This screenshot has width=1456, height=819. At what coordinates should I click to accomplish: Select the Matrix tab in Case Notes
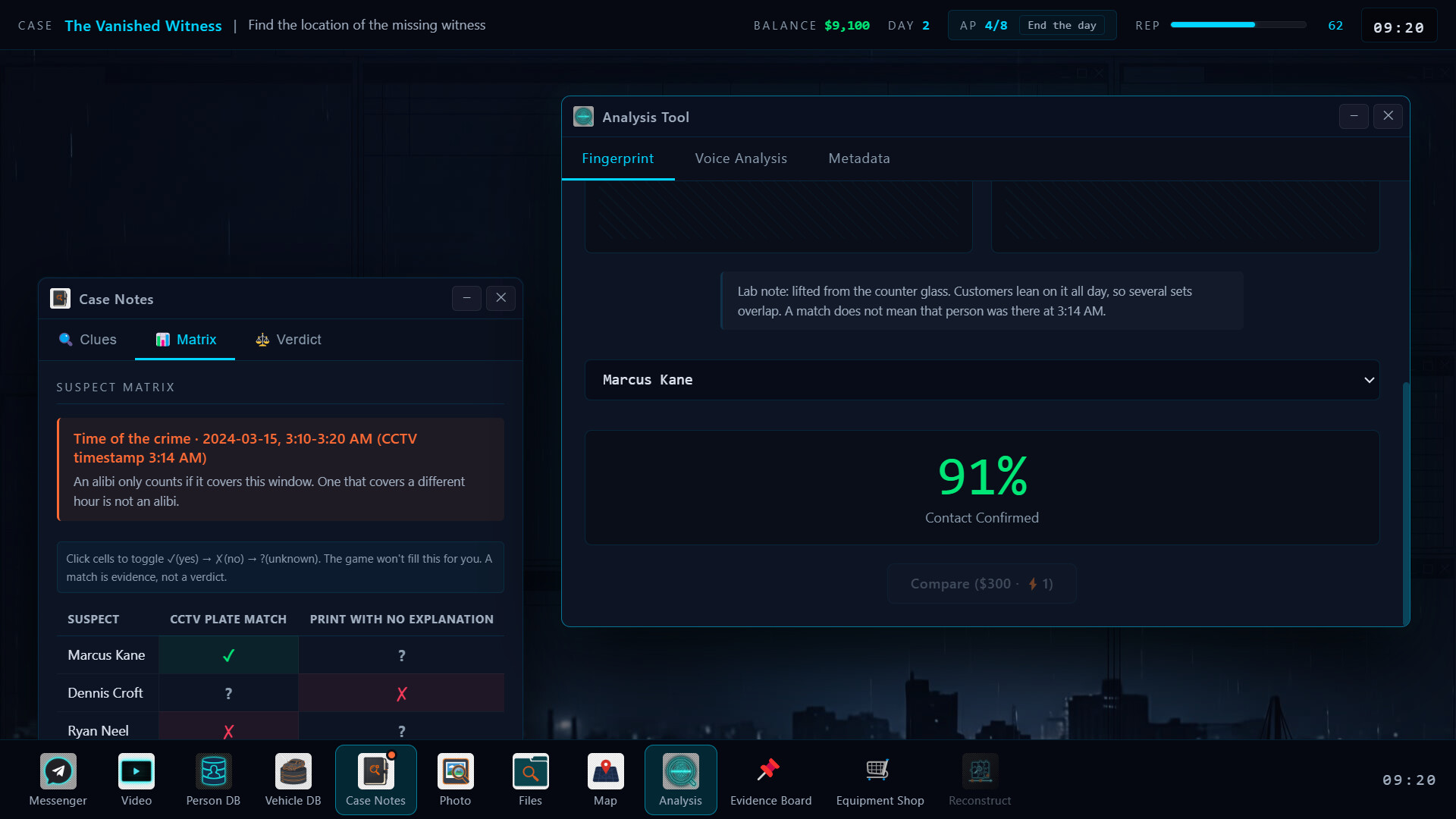(x=186, y=340)
